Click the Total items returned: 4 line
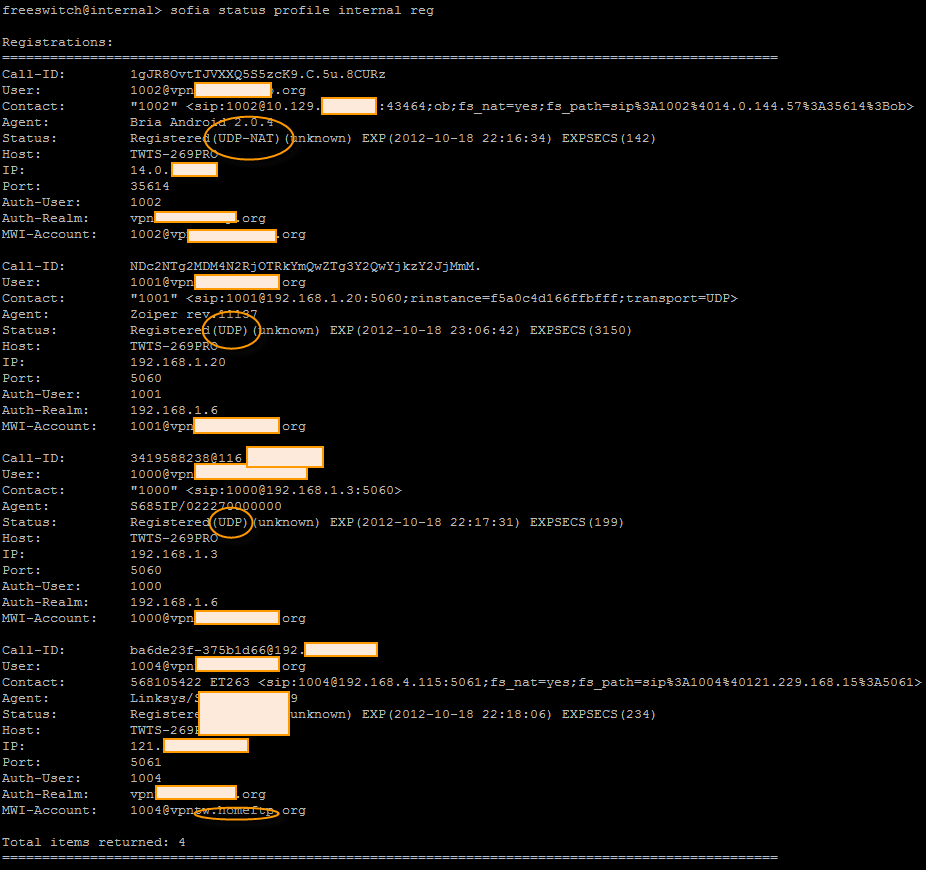926x870 pixels. [93, 842]
